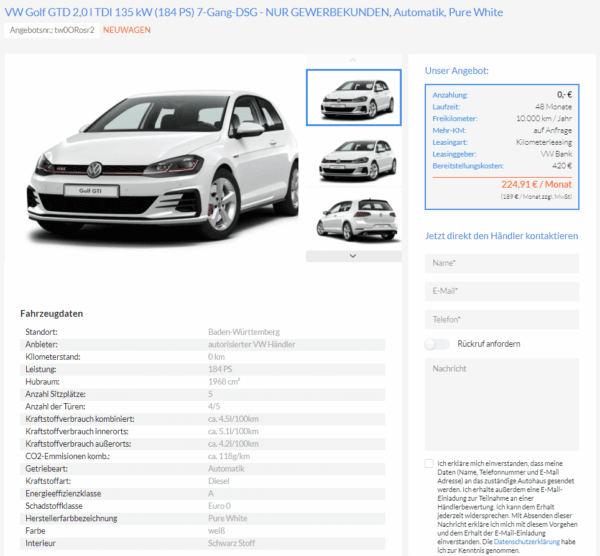600x556 pixels.
Task: Click the Fahrzeugdaten heading
Action: 52,314
